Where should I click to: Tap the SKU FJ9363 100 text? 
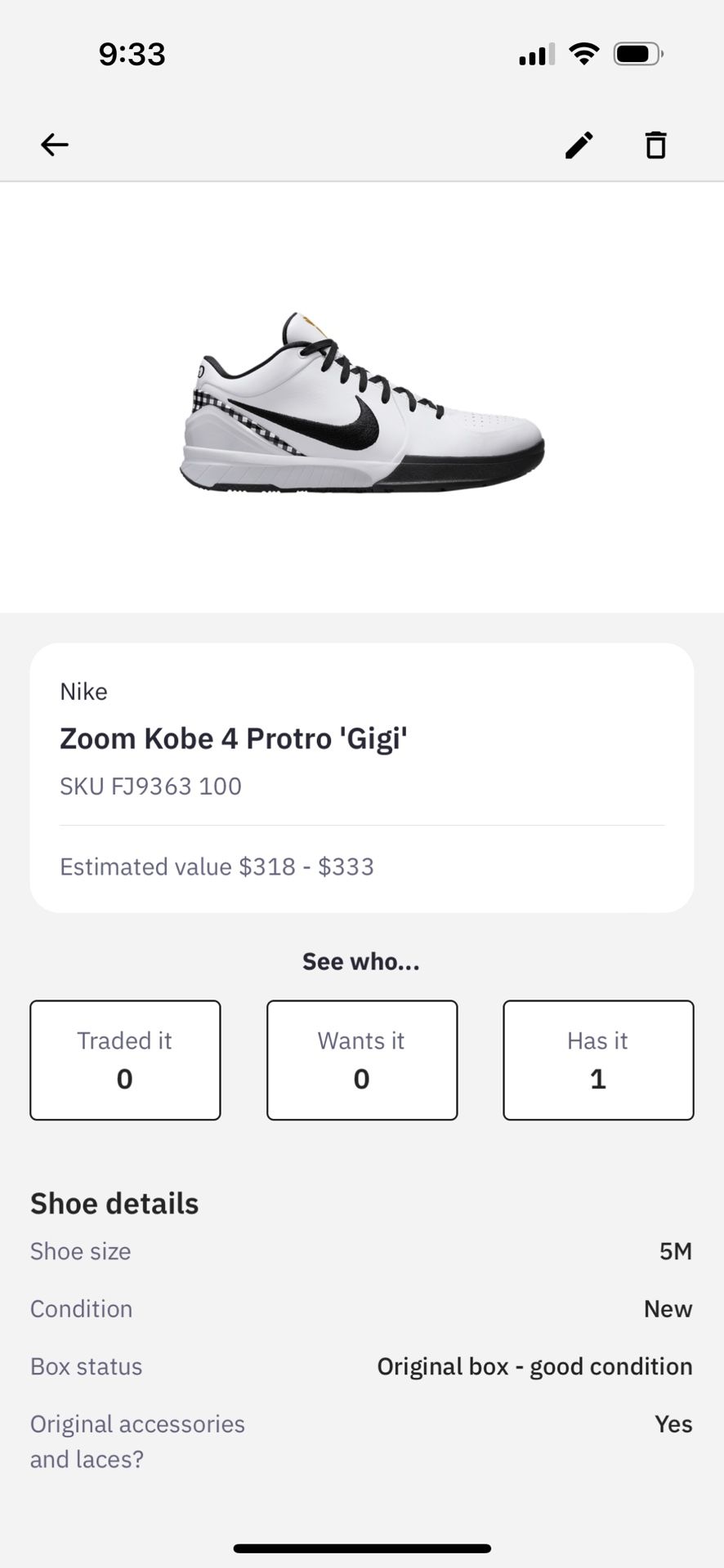tap(151, 786)
